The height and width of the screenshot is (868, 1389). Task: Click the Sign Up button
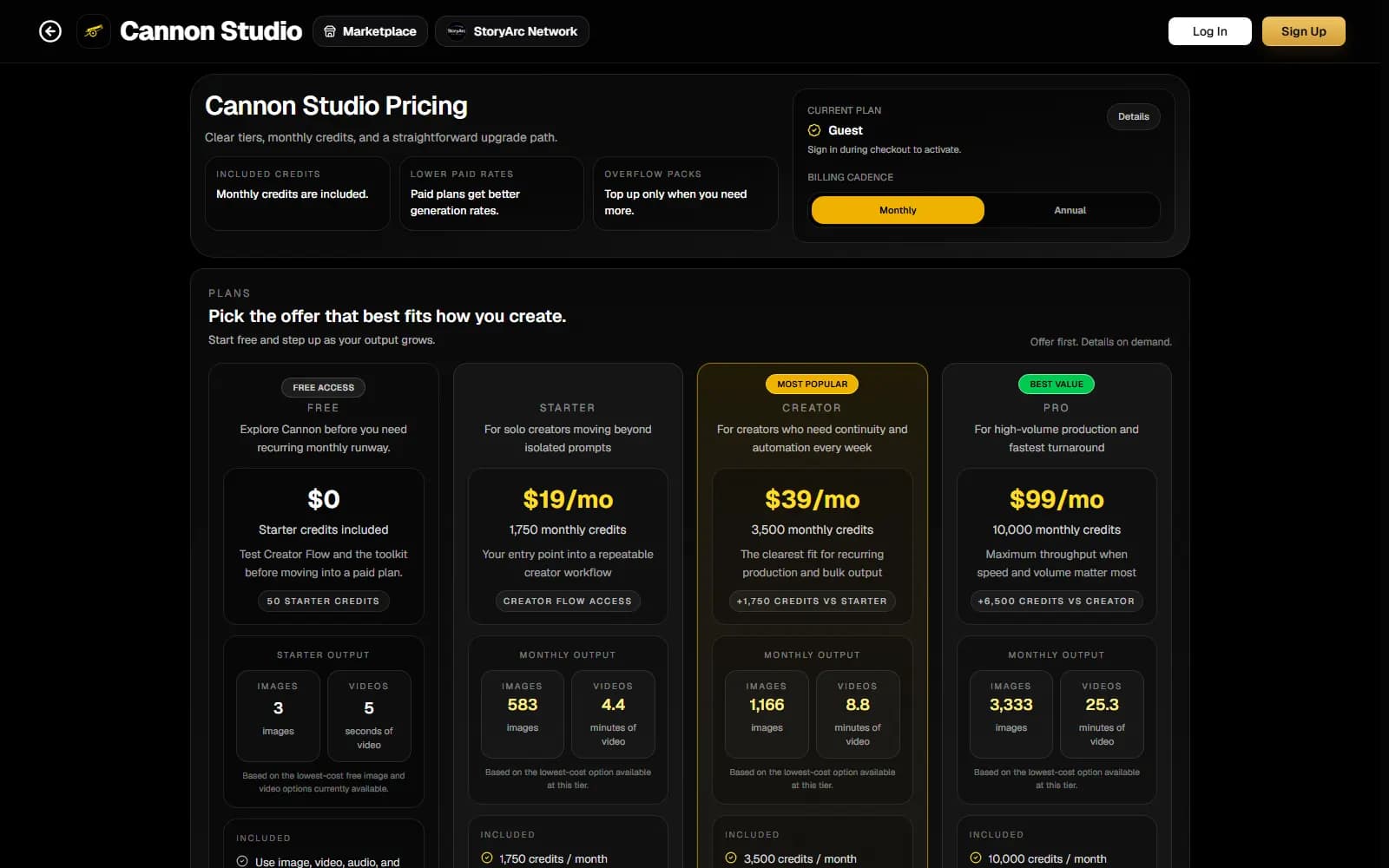(x=1303, y=31)
